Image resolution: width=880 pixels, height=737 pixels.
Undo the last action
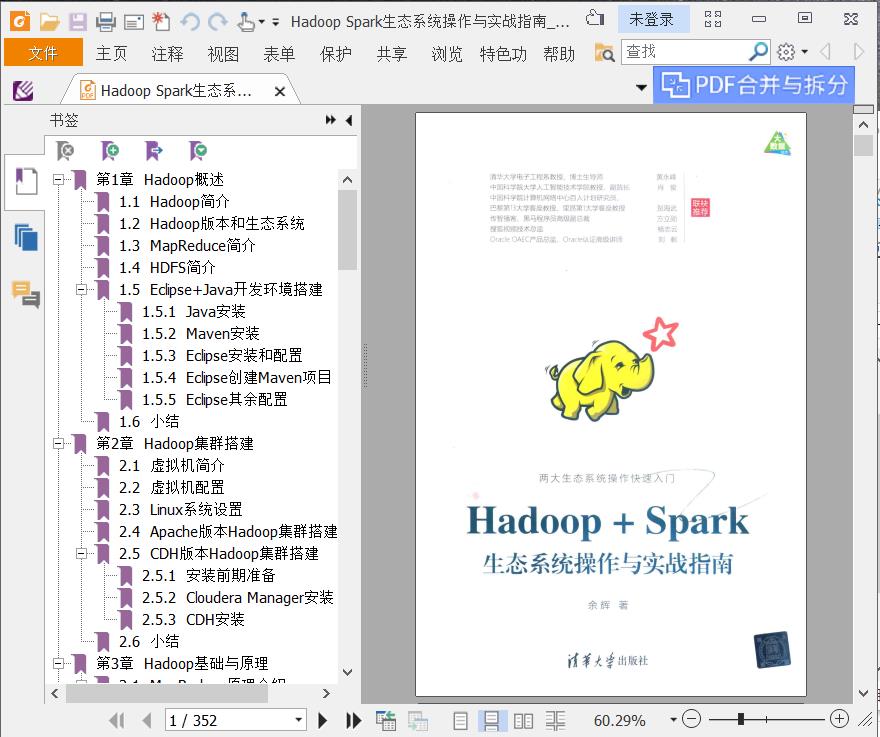tap(190, 22)
